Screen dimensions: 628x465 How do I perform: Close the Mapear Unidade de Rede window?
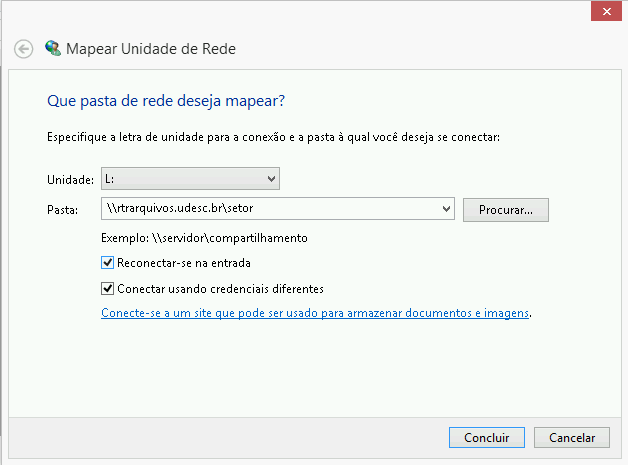603,11
